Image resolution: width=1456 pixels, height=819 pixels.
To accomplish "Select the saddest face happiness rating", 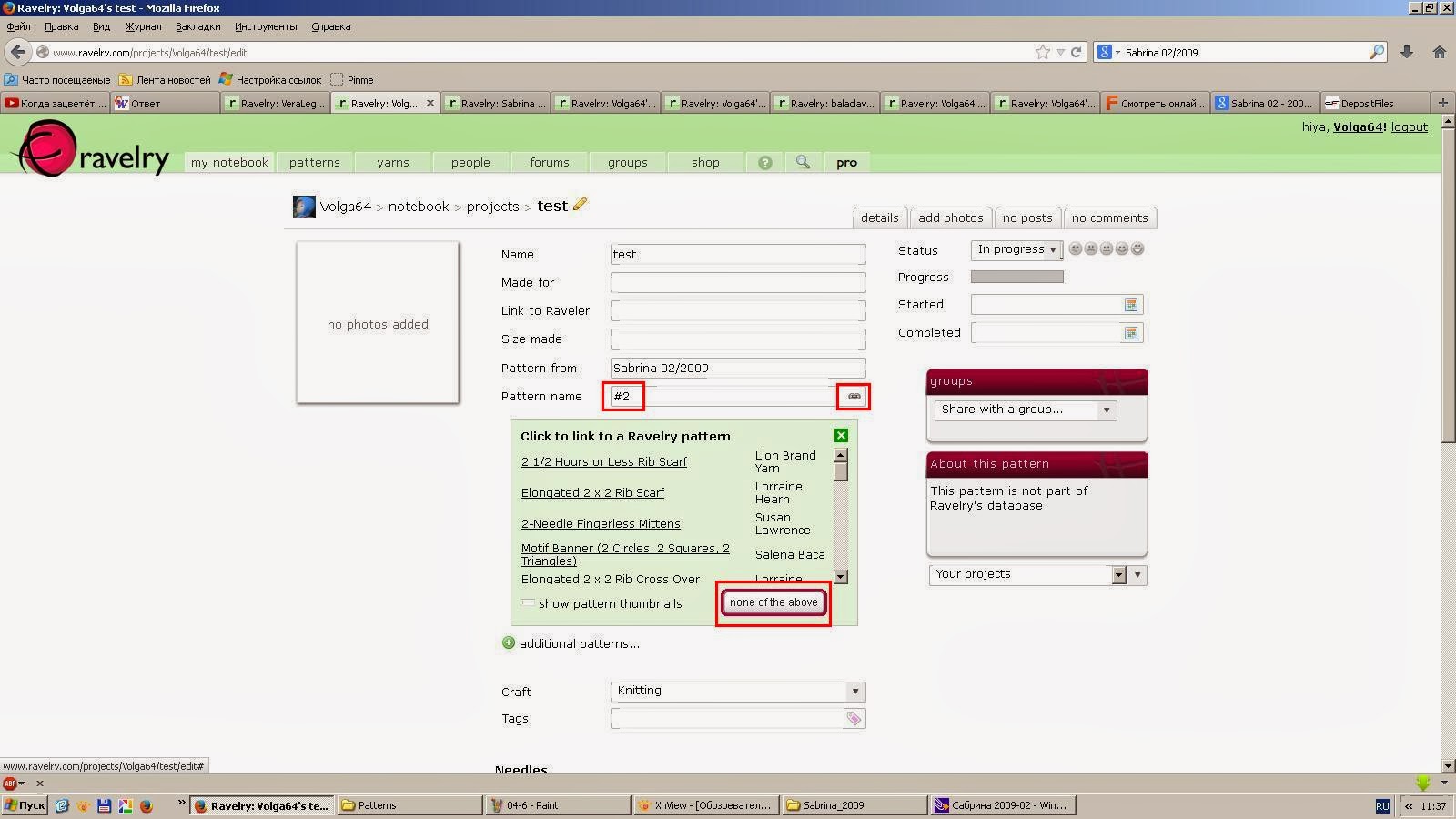I will pos(1076,248).
